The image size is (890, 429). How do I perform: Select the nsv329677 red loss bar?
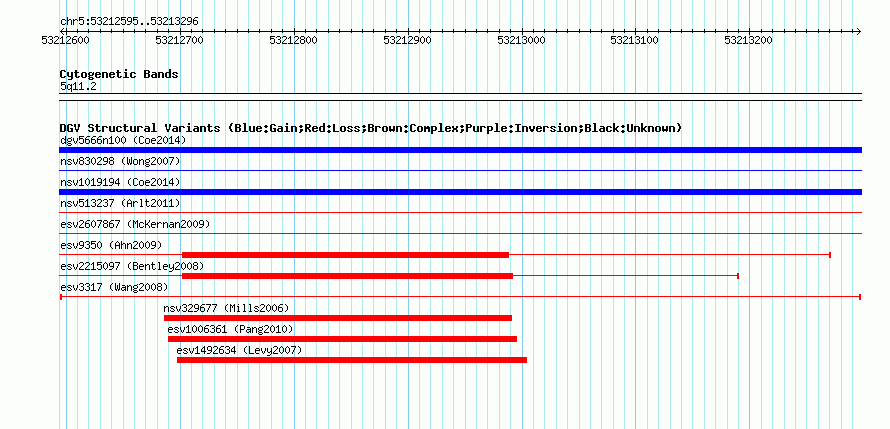pyautogui.click(x=338, y=318)
